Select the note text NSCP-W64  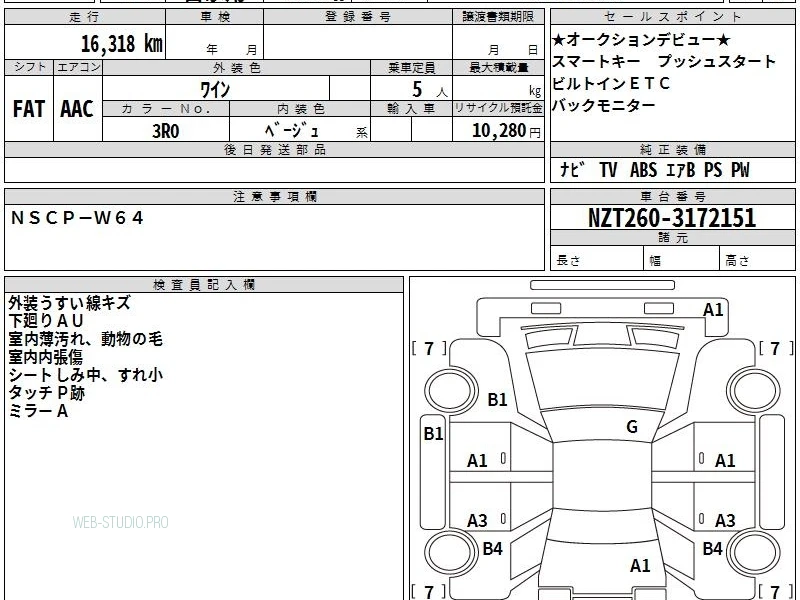point(78,218)
